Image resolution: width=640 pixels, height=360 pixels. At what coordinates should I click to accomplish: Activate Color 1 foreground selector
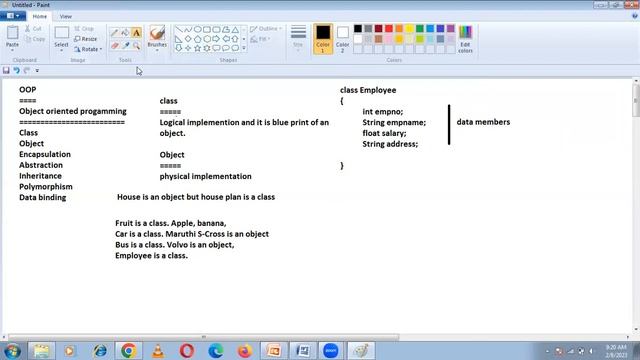(x=323, y=39)
